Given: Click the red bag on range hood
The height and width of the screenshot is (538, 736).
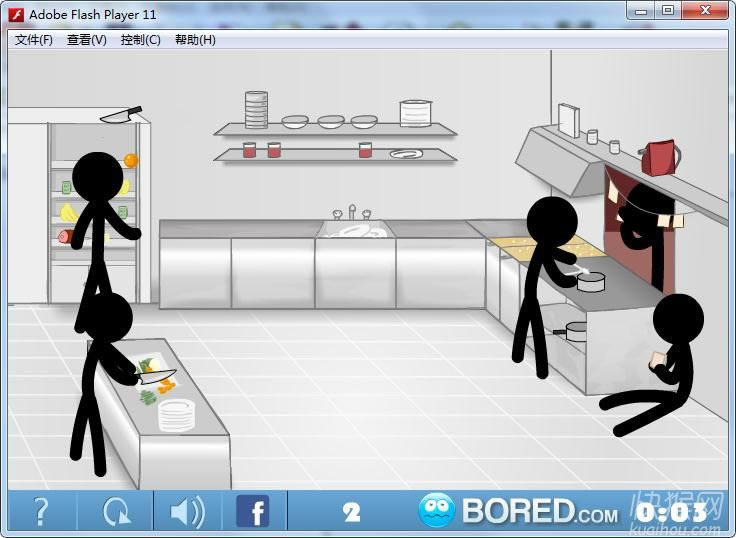Looking at the screenshot, I should 659,157.
